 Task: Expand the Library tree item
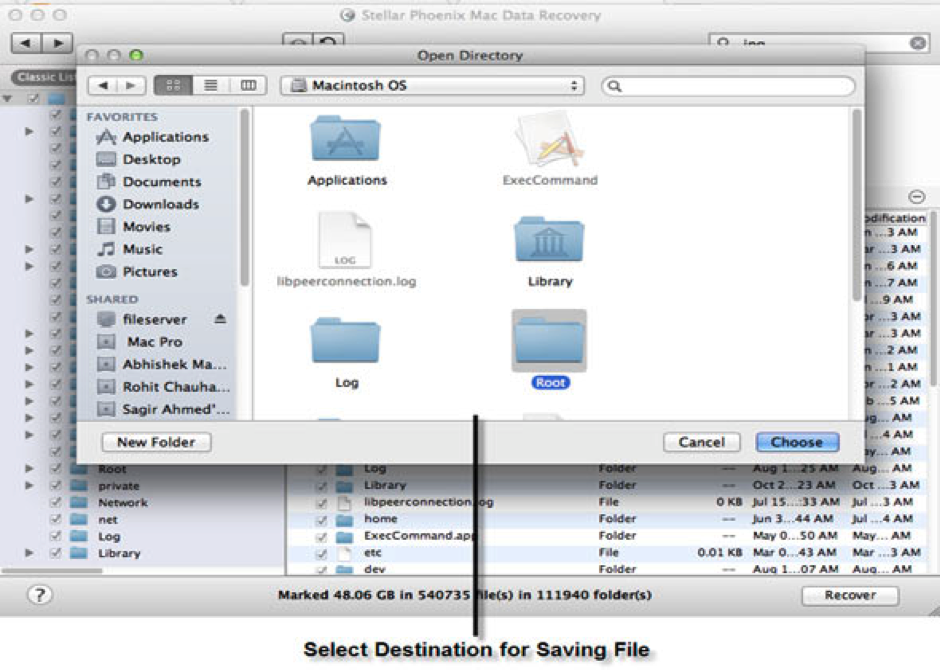click(x=29, y=553)
